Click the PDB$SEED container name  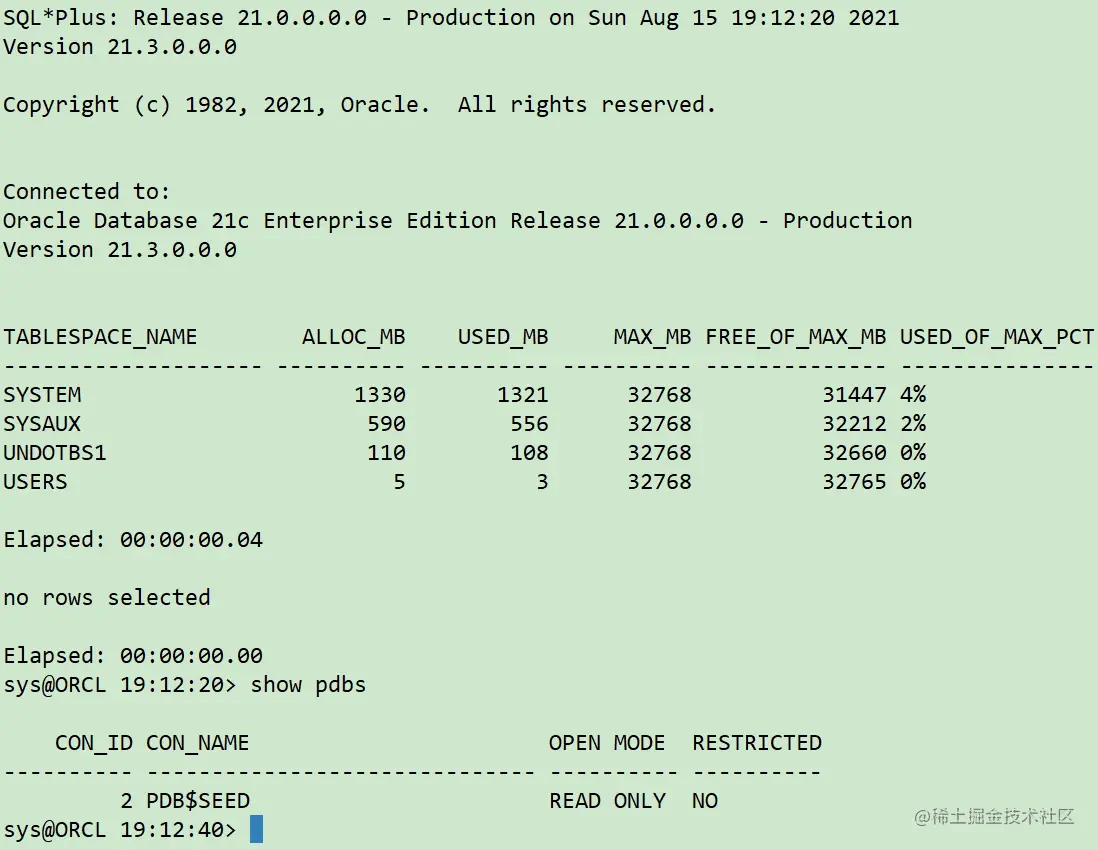197,800
